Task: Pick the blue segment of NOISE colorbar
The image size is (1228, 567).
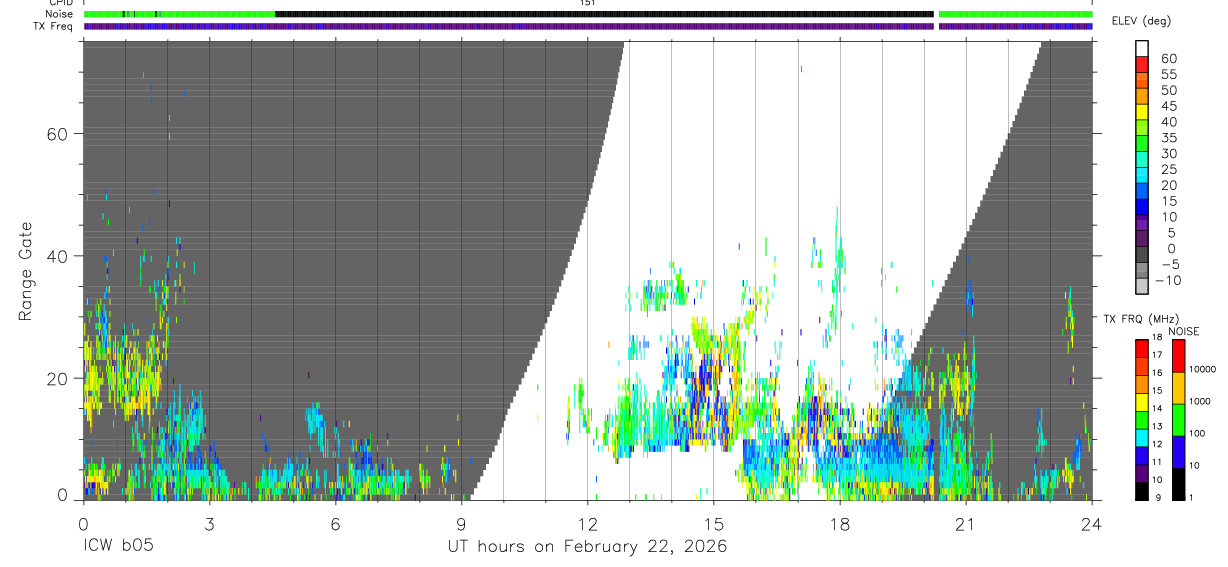Action: click(x=1179, y=452)
